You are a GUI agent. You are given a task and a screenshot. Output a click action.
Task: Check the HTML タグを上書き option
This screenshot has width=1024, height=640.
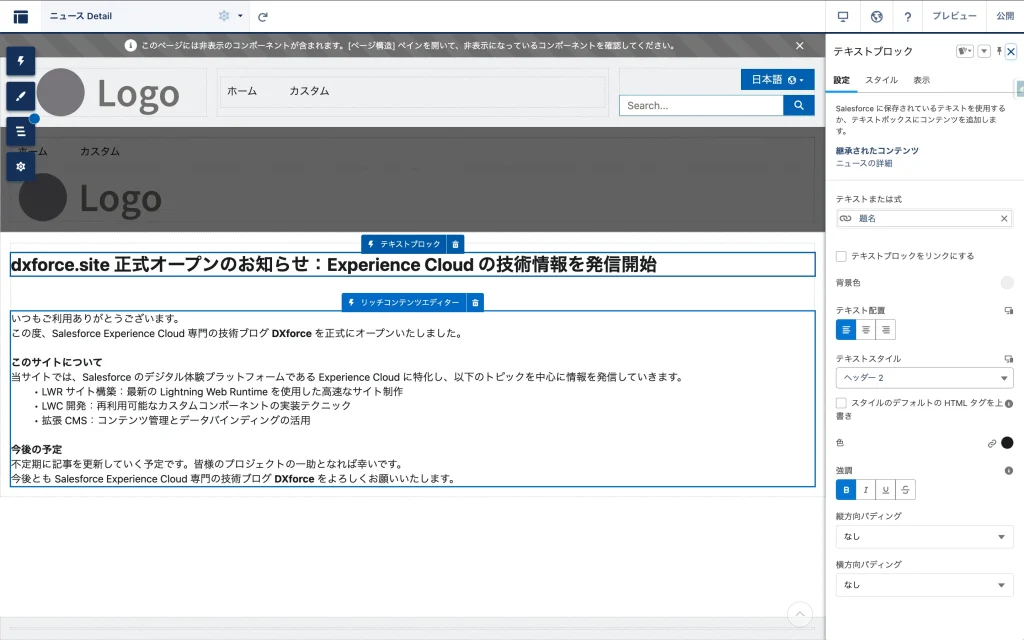pos(841,403)
